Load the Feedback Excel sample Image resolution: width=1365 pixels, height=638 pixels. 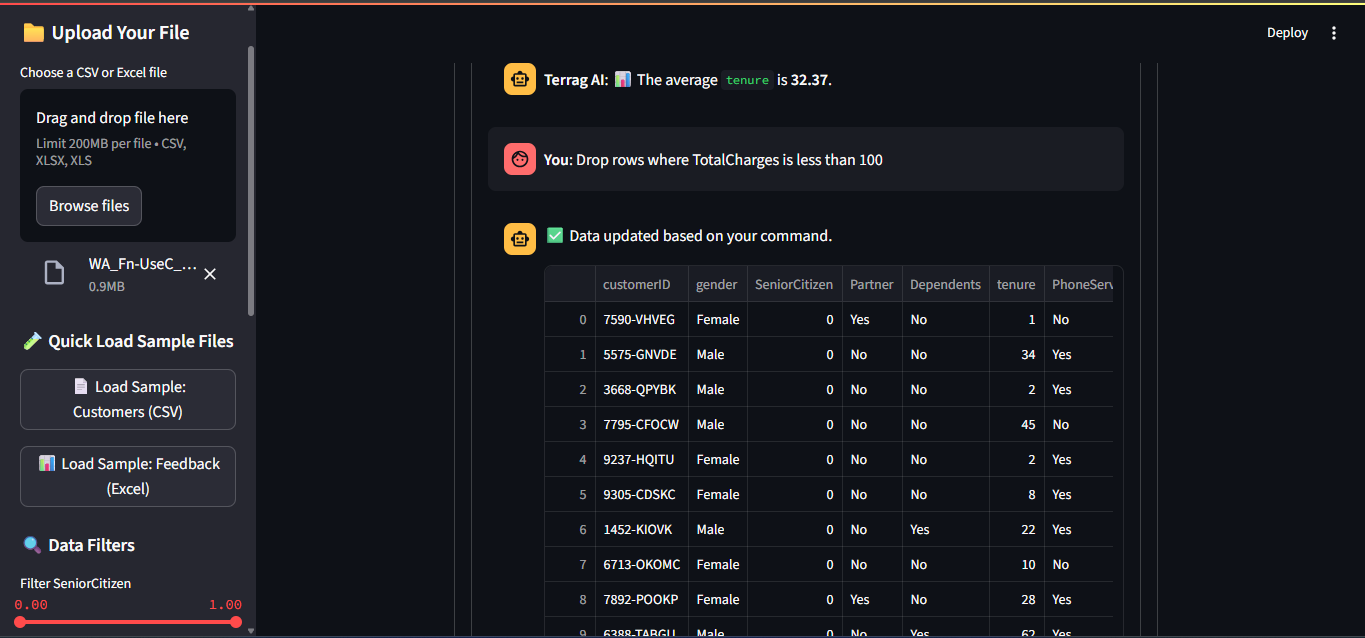[128, 476]
